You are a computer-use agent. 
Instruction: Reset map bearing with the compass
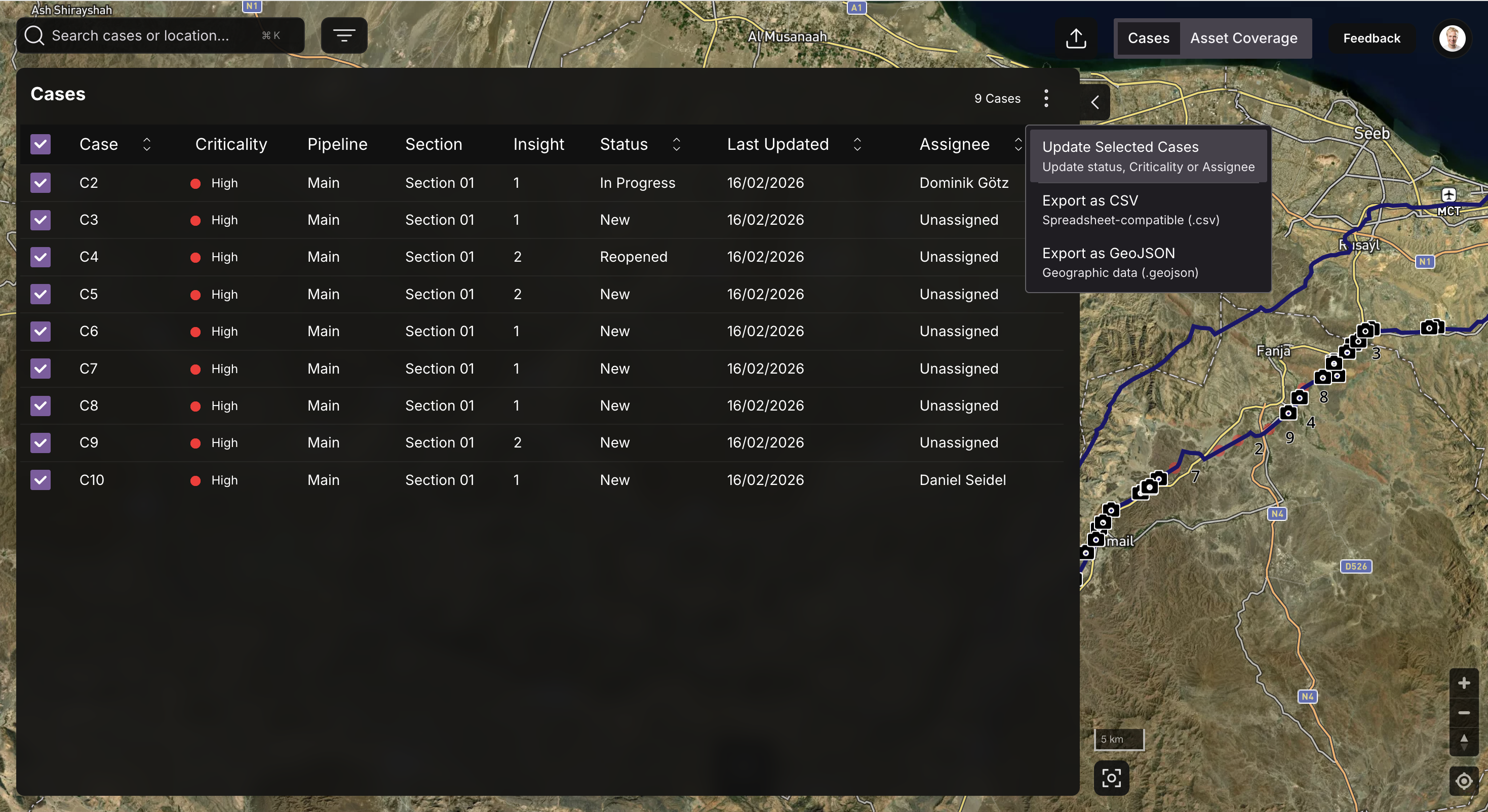1463,742
